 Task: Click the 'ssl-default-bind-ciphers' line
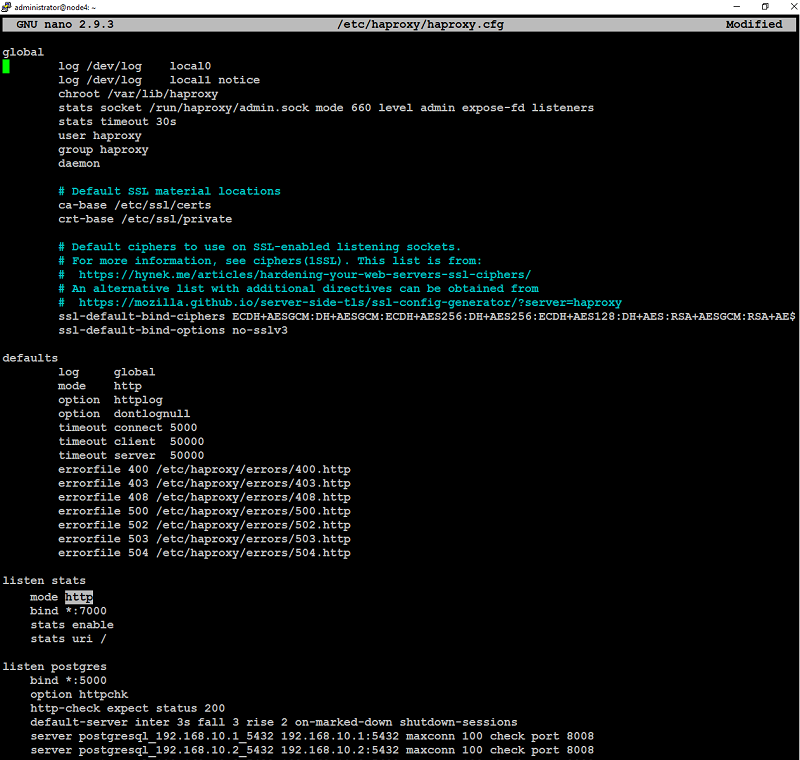[427, 316]
